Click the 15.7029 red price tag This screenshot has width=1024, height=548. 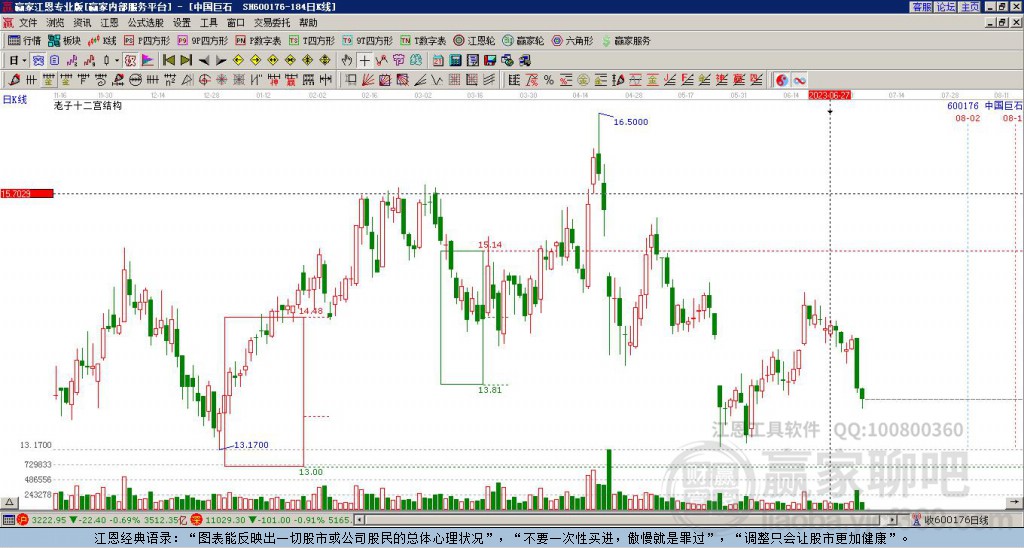tap(27, 193)
